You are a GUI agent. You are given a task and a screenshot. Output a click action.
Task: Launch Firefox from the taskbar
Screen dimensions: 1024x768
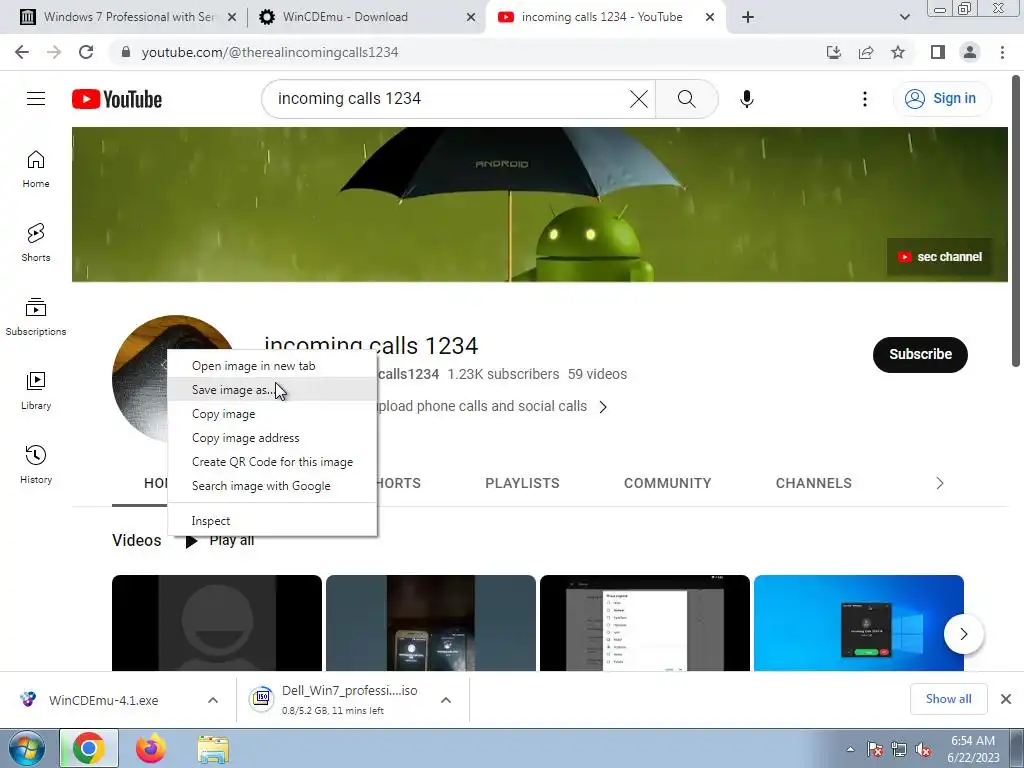150,748
